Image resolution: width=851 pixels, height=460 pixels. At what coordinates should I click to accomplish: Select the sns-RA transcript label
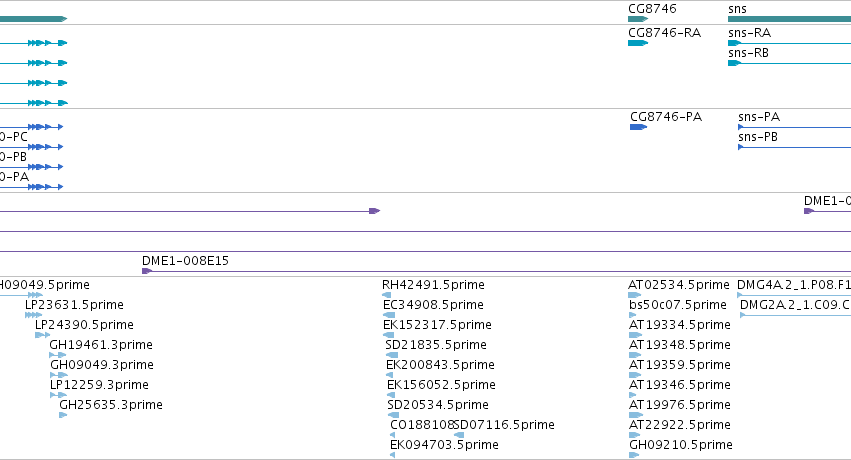(749, 33)
